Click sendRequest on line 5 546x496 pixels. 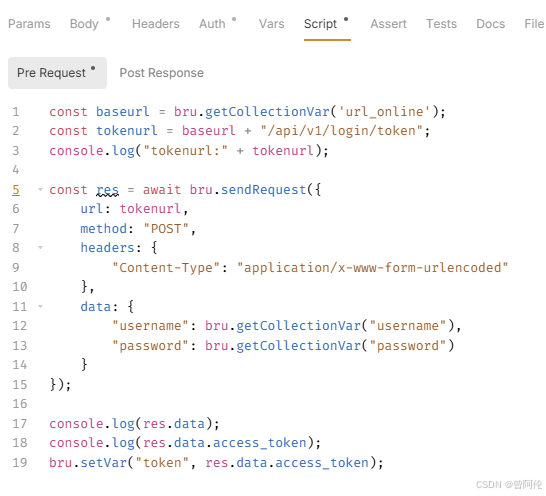coord(263,190)
